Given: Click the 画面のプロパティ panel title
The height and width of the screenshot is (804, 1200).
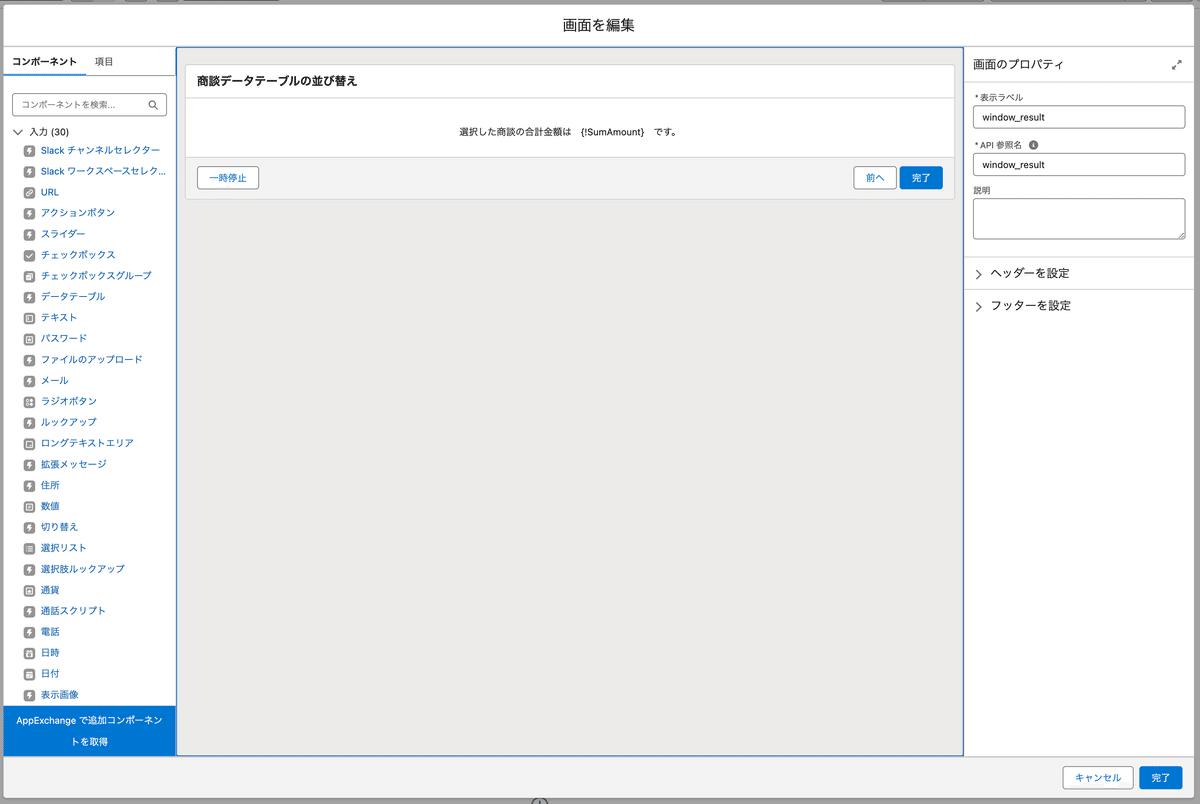Looking at the screenshot, I should pyautogui.click(x=1018, y=64).
